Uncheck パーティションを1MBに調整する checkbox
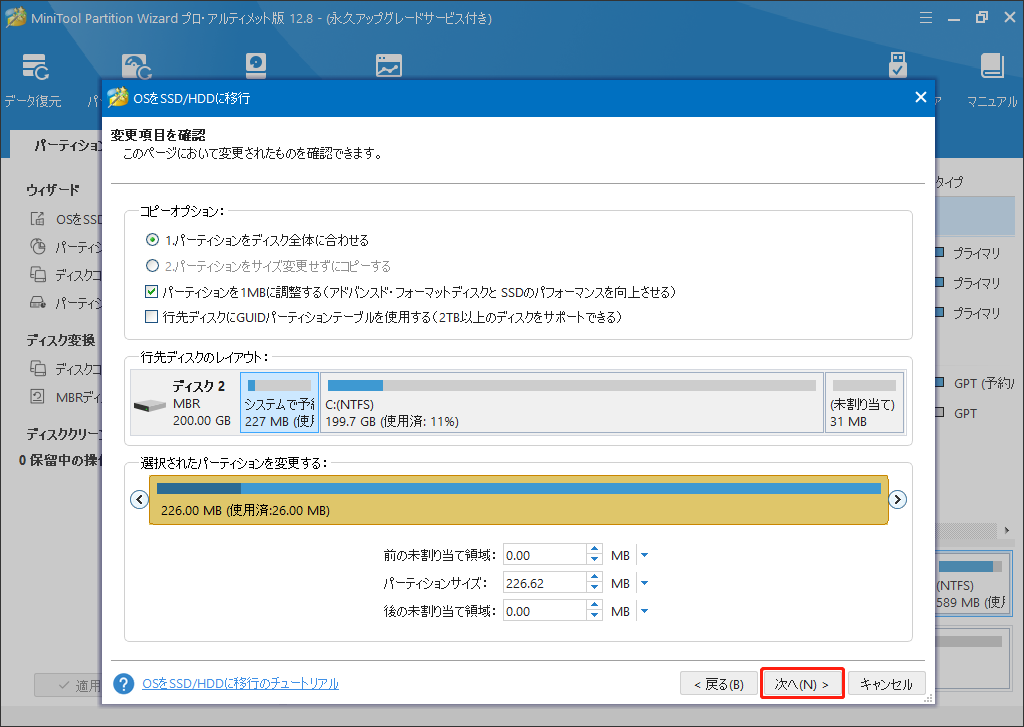The width and height of the screenshot is (1024, 727). point(152,292)
